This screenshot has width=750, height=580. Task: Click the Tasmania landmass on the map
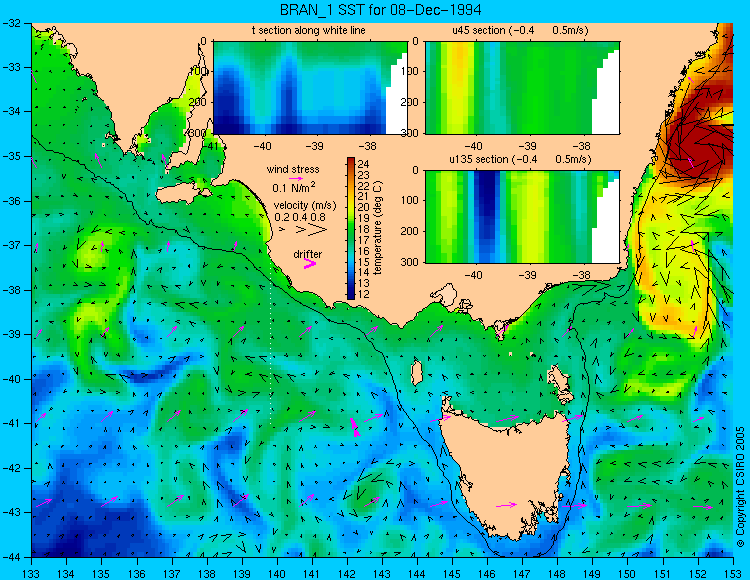[505, 473]
